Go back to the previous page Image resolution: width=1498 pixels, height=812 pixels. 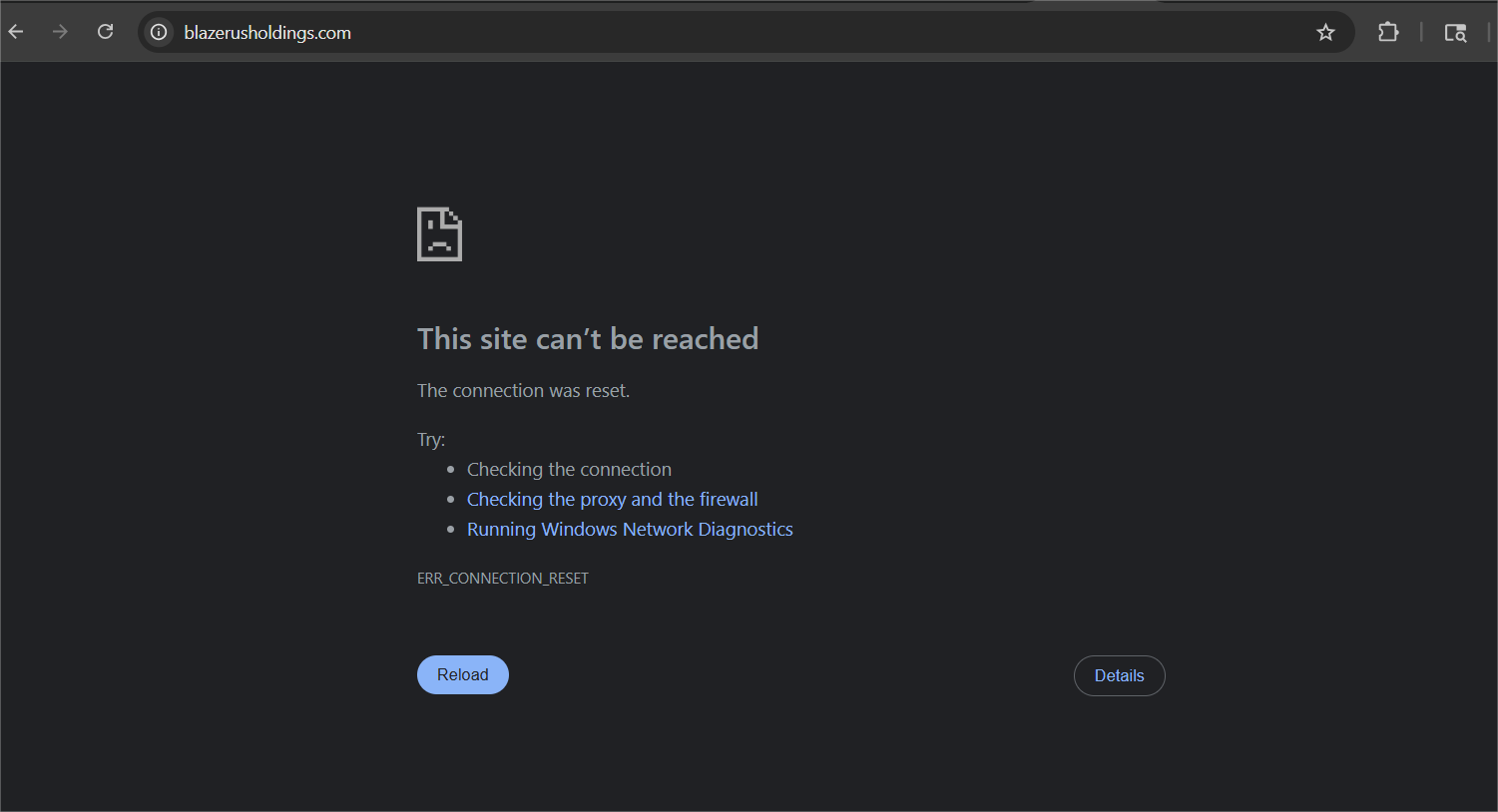click(x=16, y=32)
